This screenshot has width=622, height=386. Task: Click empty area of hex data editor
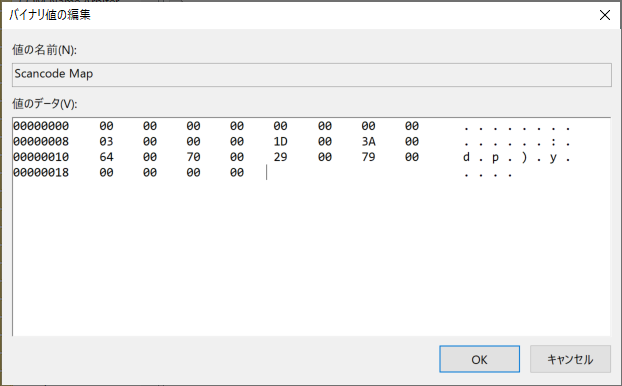pyautogui.click(x=312, y=258)
